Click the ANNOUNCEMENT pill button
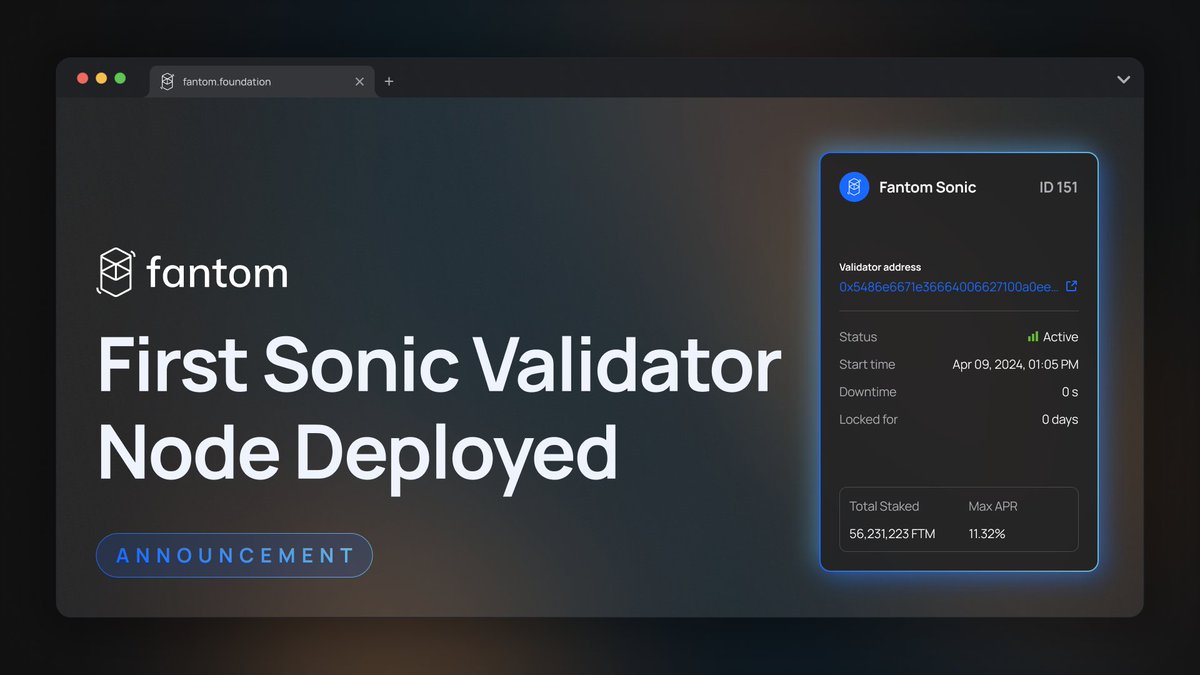 coord(234,555)
